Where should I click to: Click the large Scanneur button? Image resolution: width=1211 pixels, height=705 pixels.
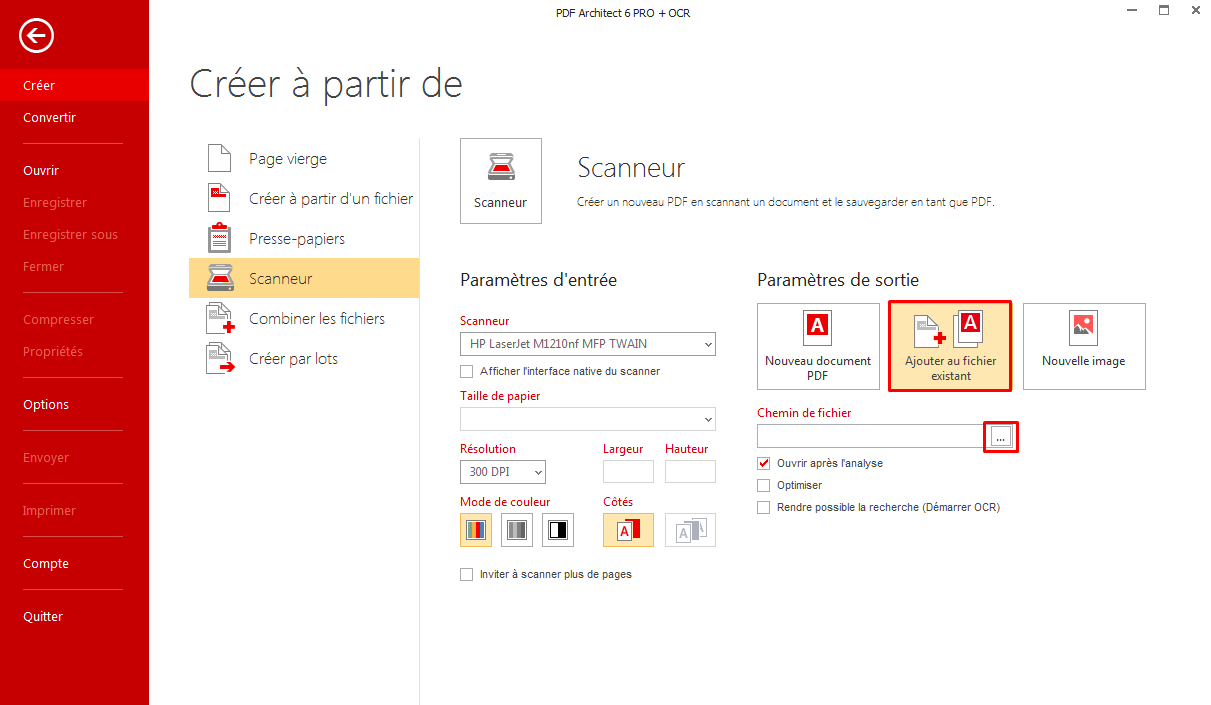click(x=501, y=180)
